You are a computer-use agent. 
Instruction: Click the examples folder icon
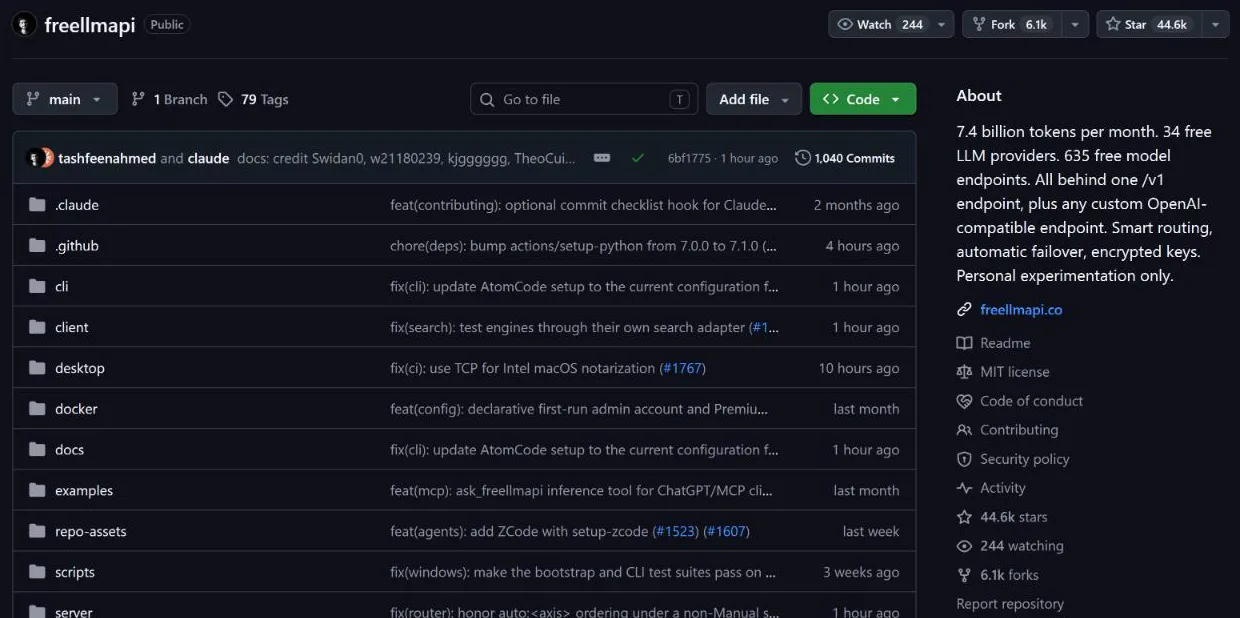pos(38,491)
